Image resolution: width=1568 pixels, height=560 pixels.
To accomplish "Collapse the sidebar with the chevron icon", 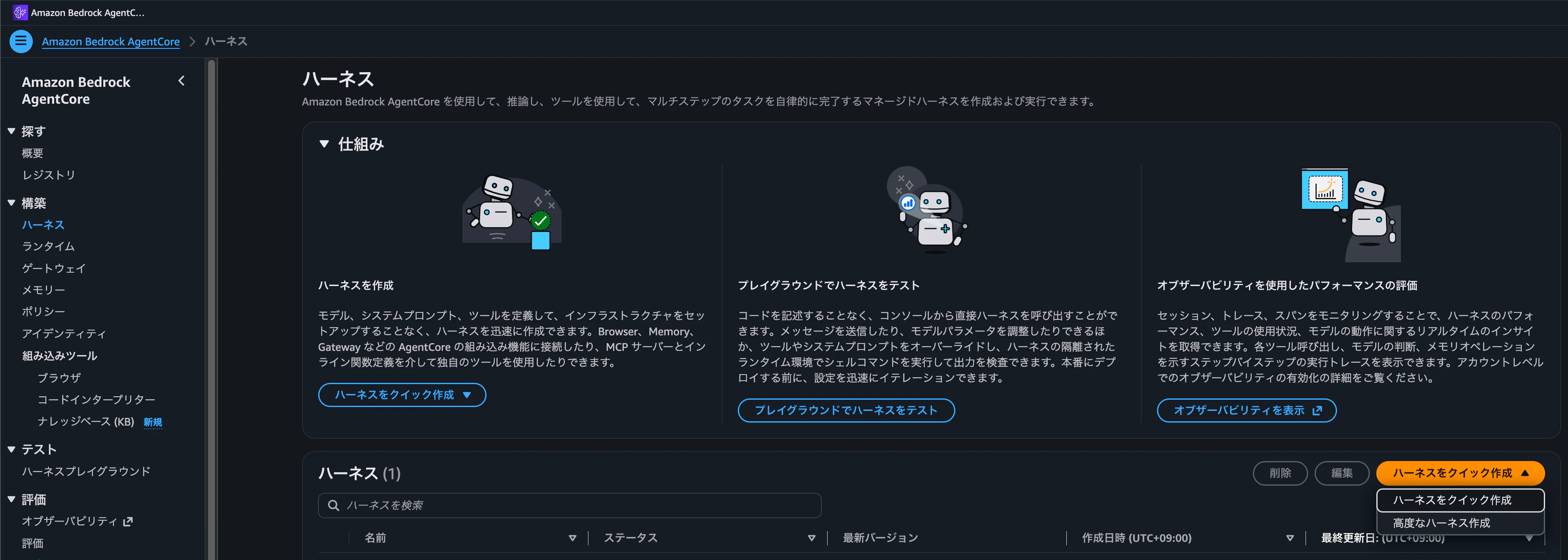I will click(x=181, y=81).
